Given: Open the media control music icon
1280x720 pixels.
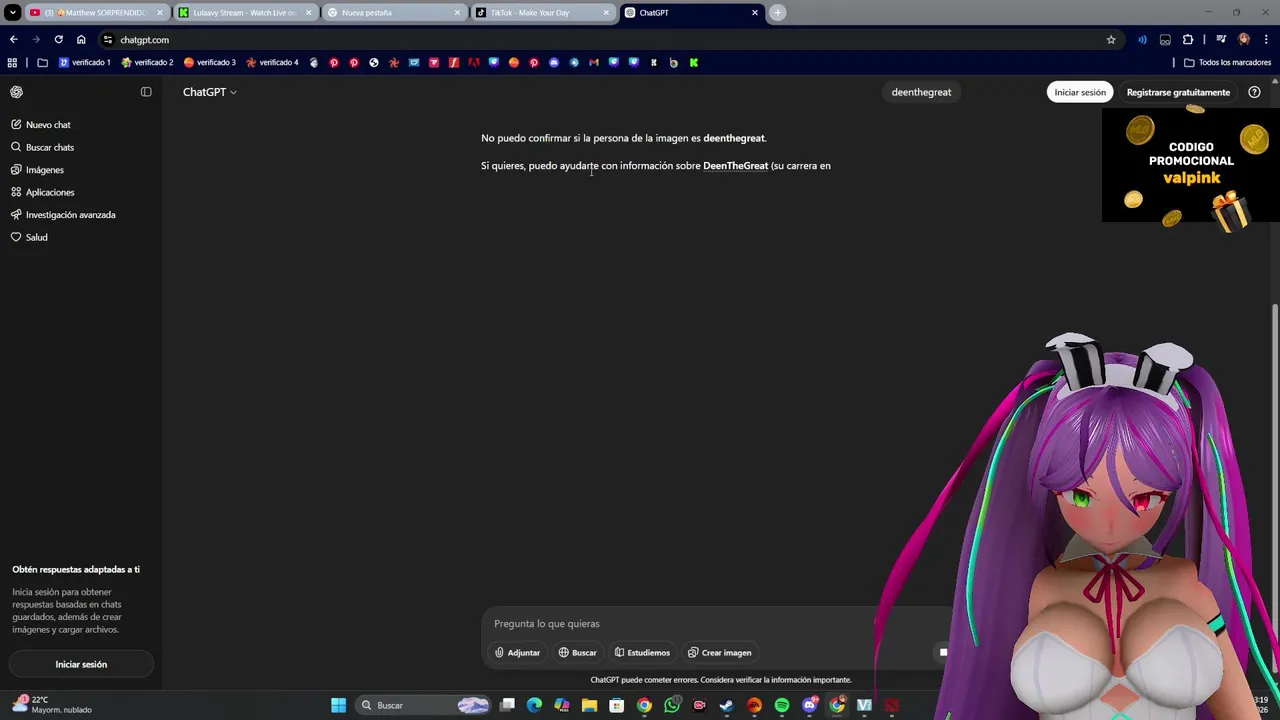Looking at the screenshot, I should 1221,40.
